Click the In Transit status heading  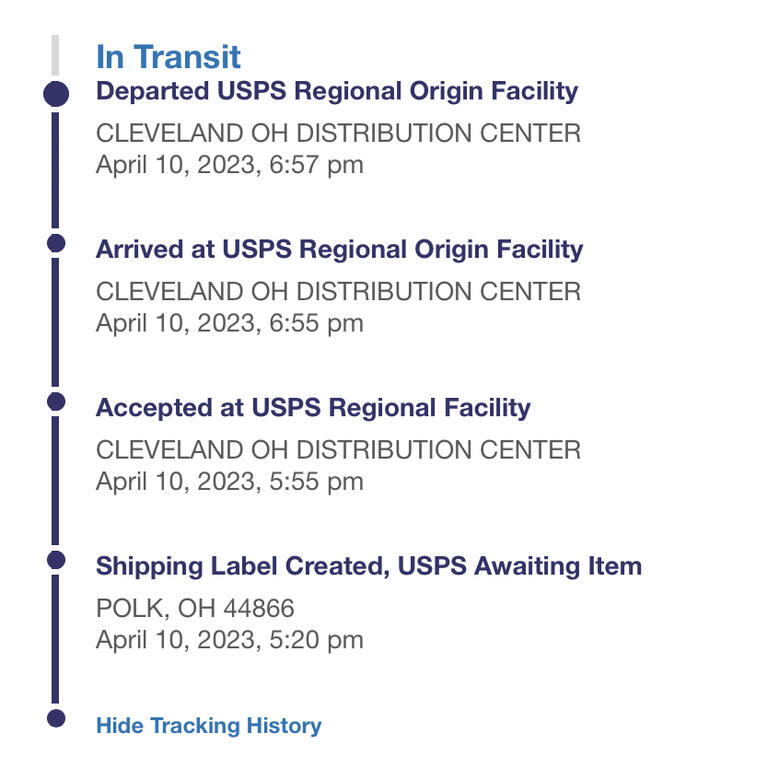pyautogui.click(x=168, y=57)
